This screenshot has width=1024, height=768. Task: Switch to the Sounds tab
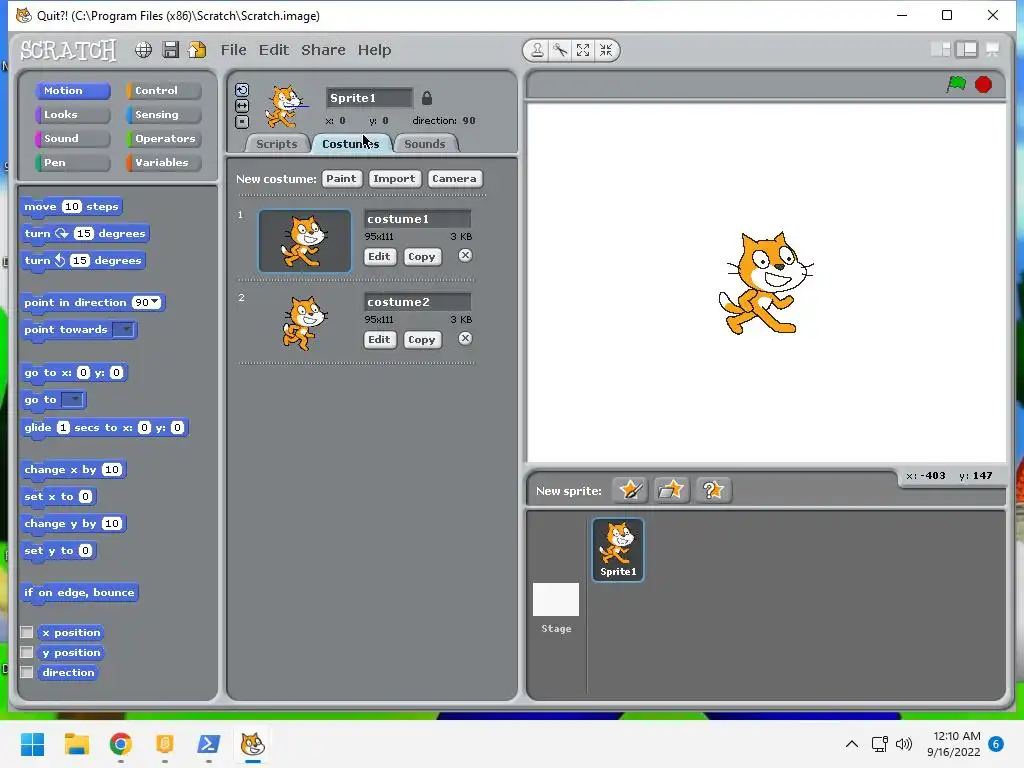coord(424,144)
